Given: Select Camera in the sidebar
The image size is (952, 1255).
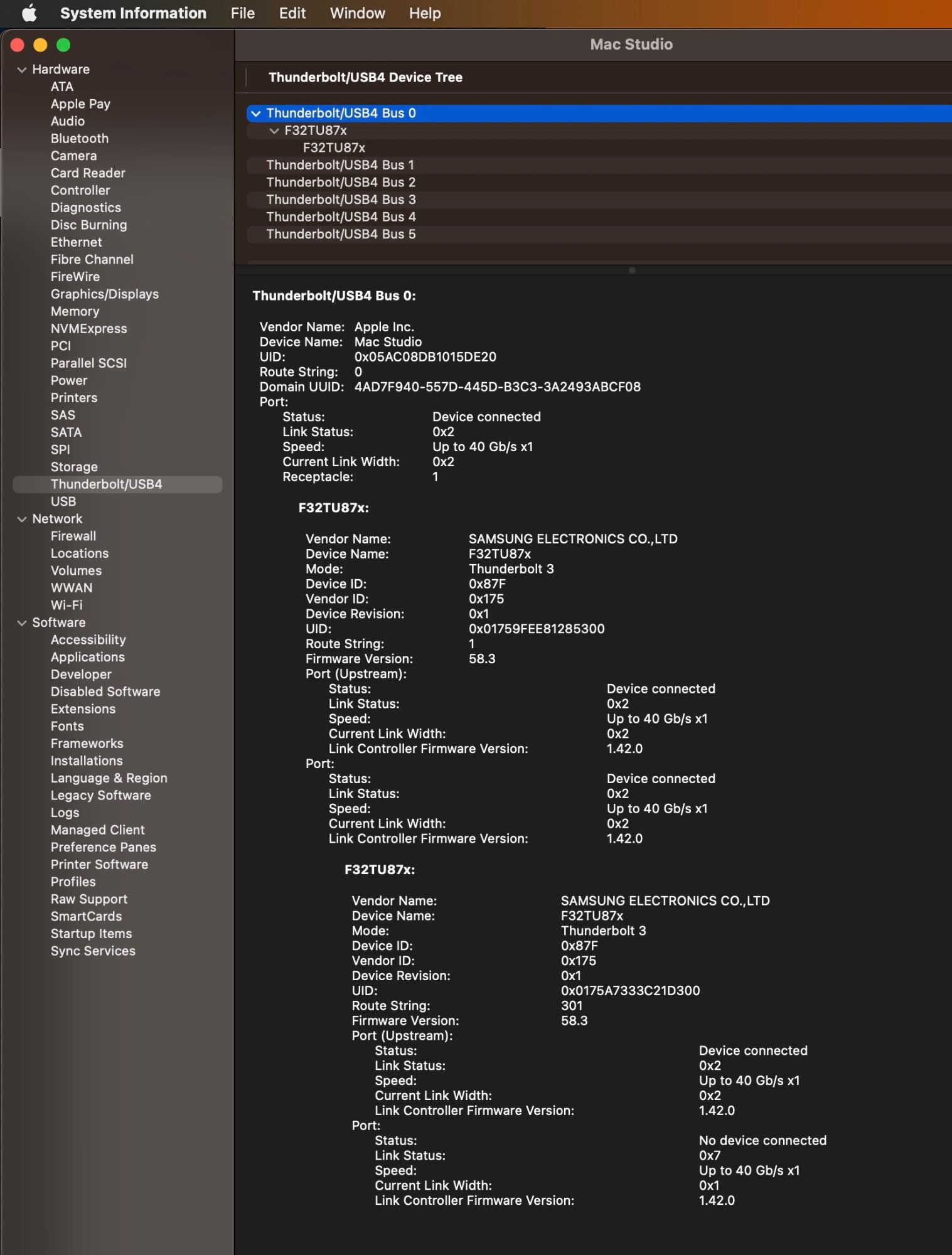Looking at the screenshot, I should (x=73, y=156).
